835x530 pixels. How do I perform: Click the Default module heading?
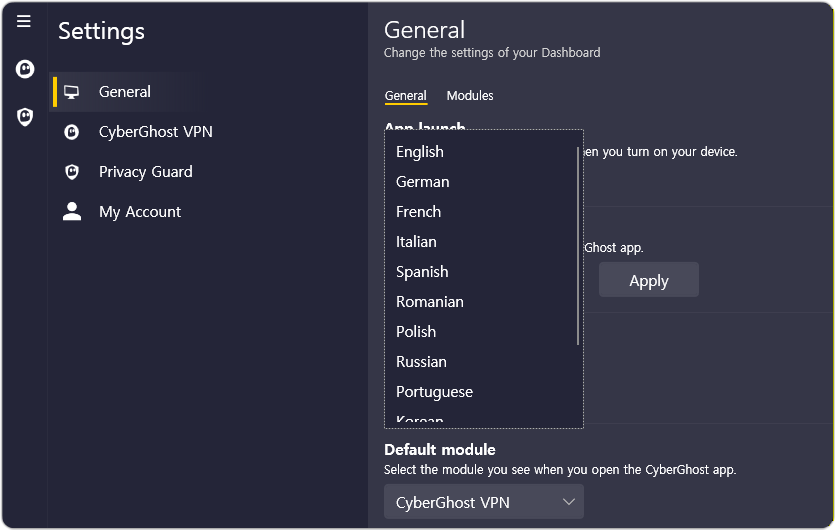point(440,450)
